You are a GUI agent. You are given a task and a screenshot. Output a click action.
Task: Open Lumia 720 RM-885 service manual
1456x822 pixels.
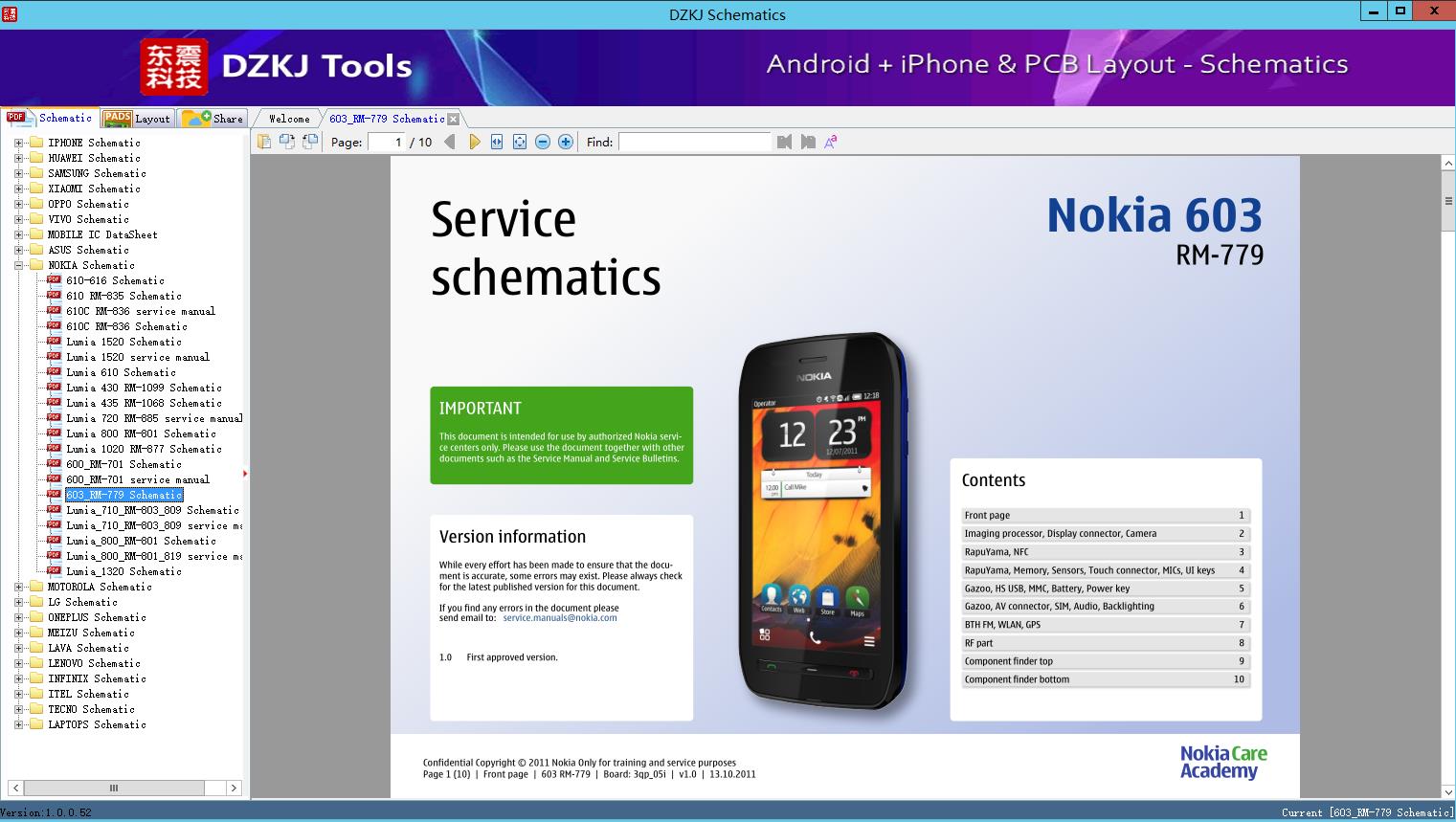tap(154, 418)
